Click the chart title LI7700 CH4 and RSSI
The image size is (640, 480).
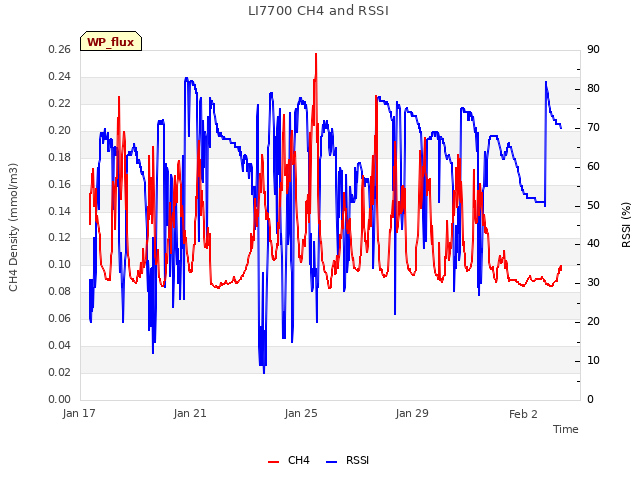[318, 11]
